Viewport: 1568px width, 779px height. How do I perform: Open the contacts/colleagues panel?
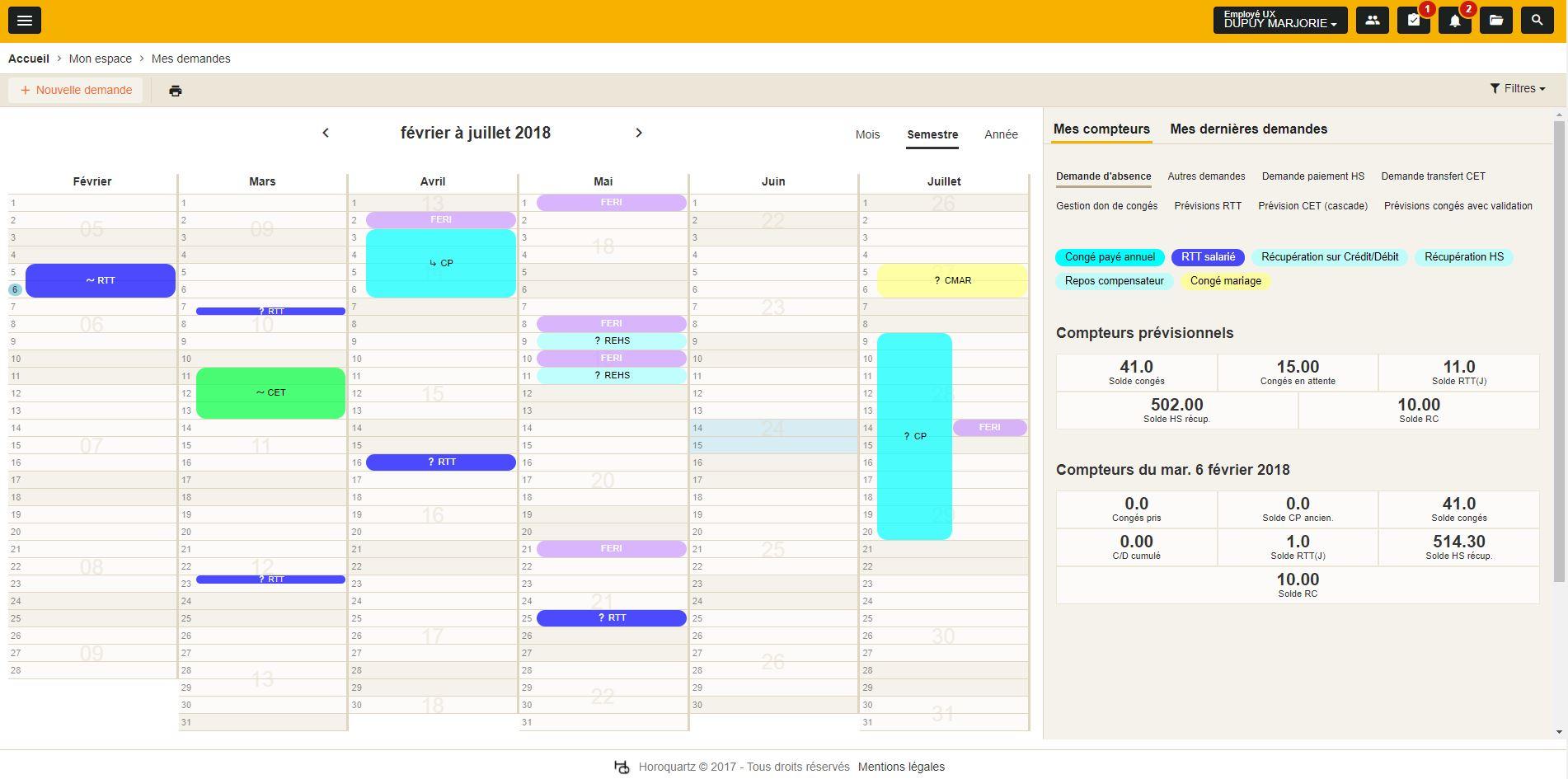pyautogui.click(x=1372, y=19)
